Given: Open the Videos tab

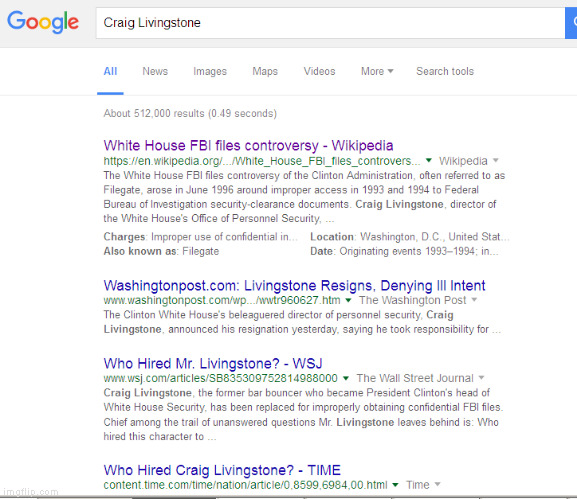Looking at the screenshot, I should [319, 71].
